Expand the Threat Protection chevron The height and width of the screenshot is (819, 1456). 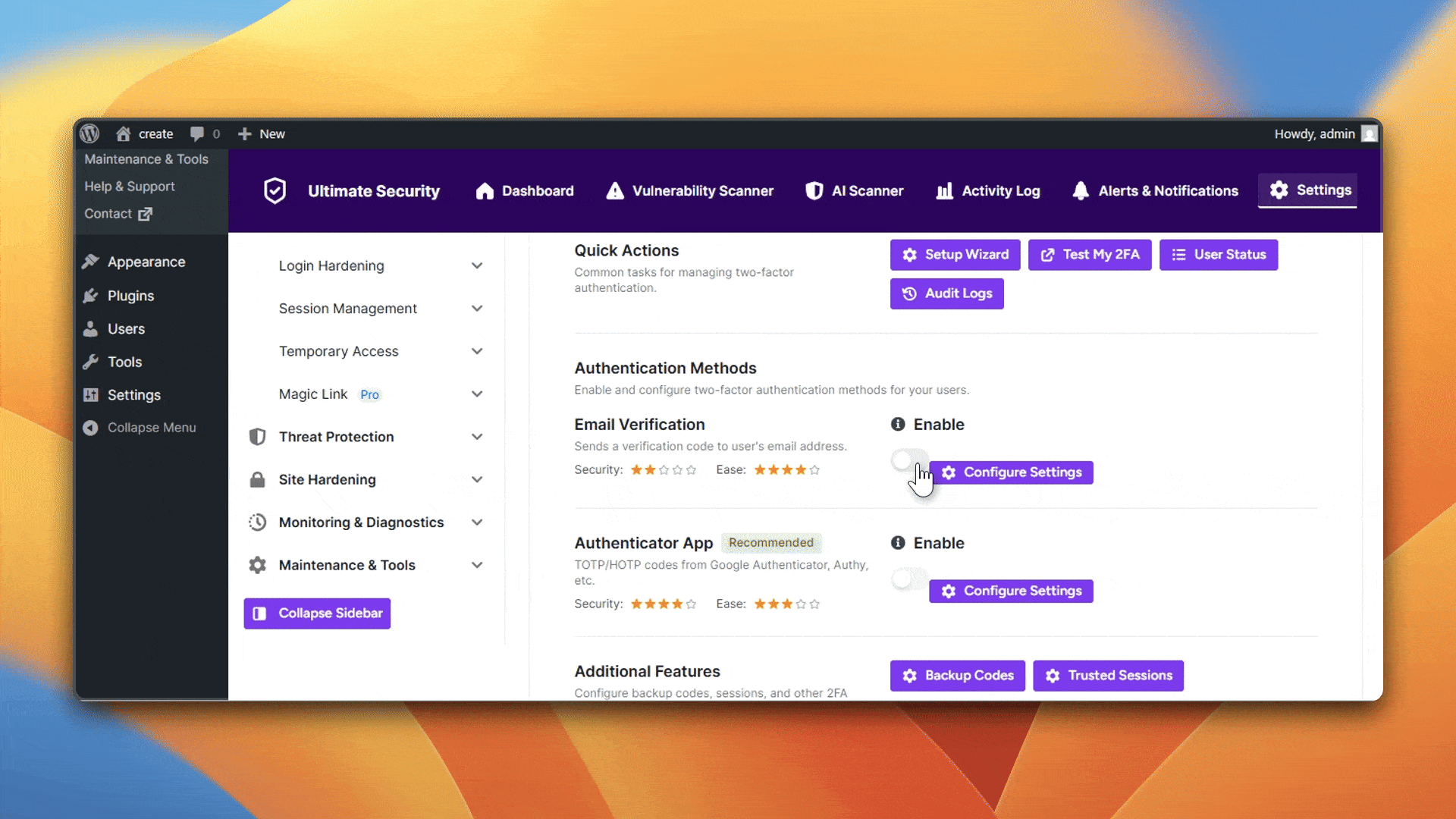click(x=477, y=437)
